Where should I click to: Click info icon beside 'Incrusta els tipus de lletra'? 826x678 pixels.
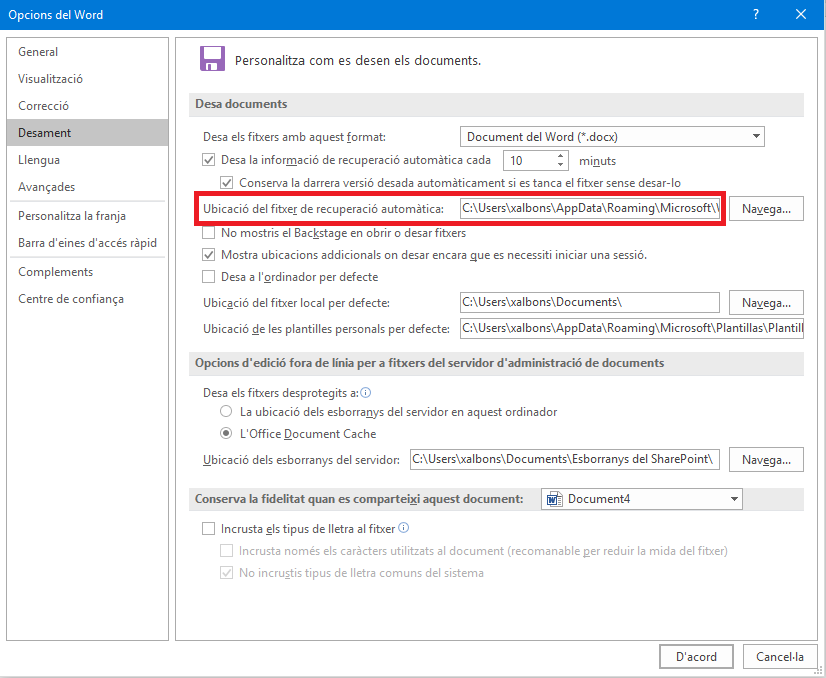point(403,528)
